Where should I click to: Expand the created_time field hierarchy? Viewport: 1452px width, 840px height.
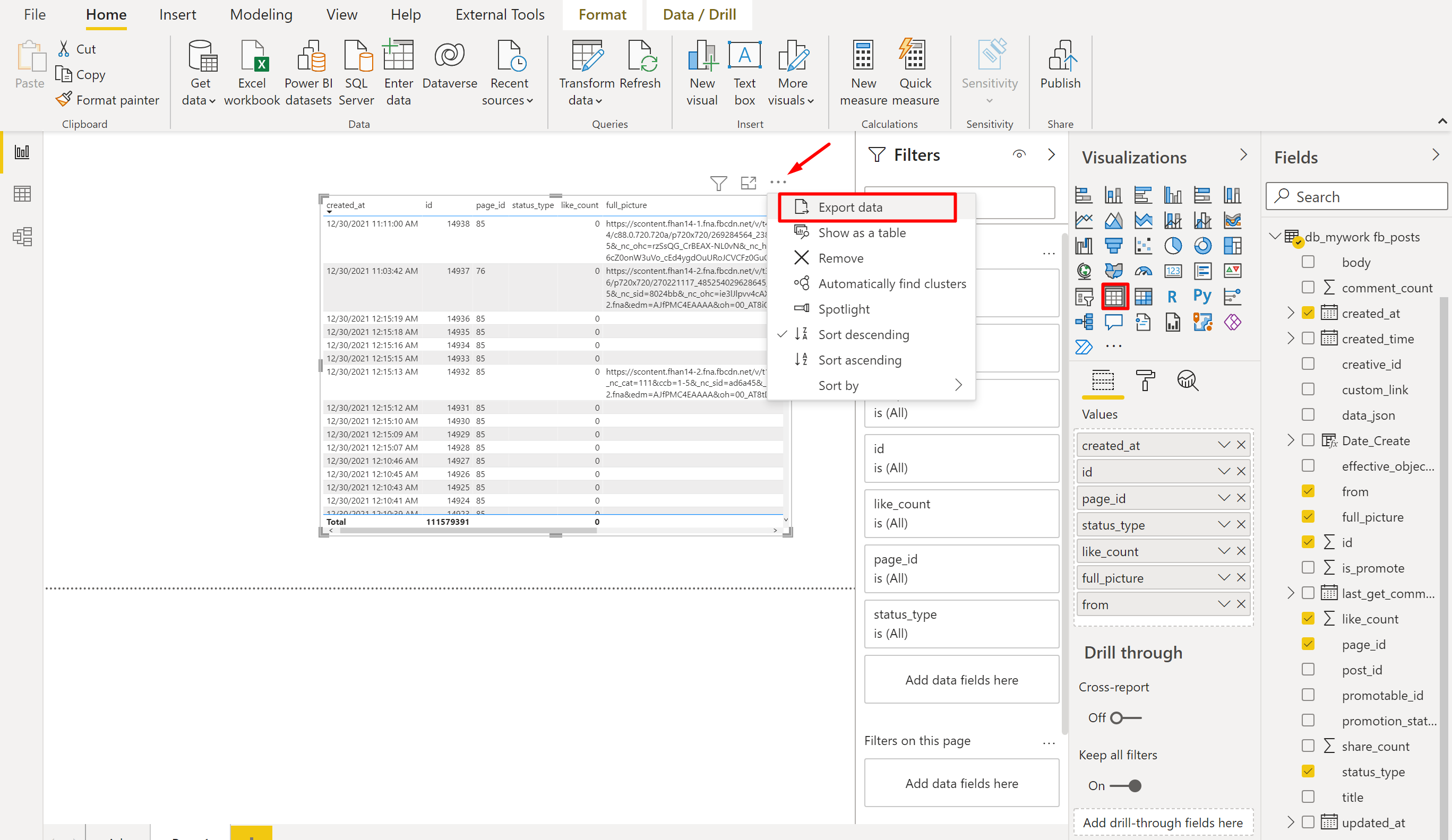pos(1291,338)
